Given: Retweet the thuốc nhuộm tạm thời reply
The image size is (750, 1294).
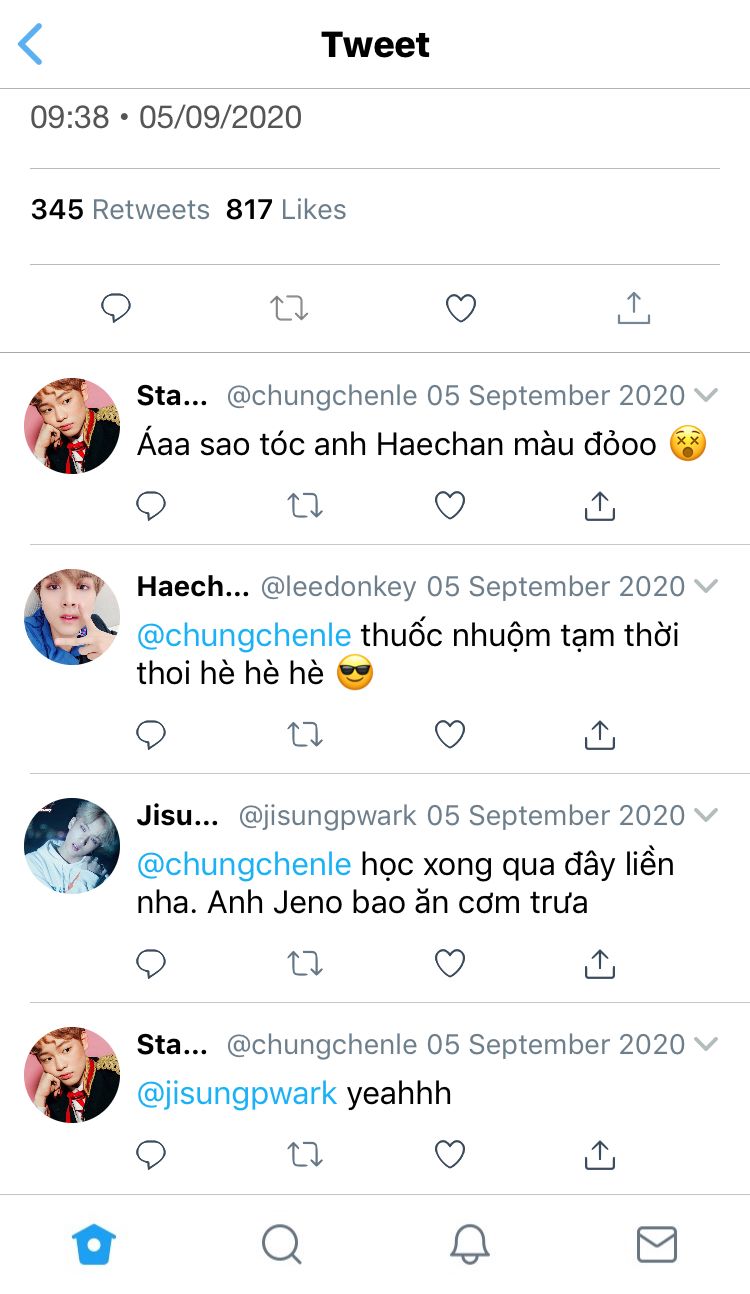Looking at the screenshot, I should click(x=304, y=736).
